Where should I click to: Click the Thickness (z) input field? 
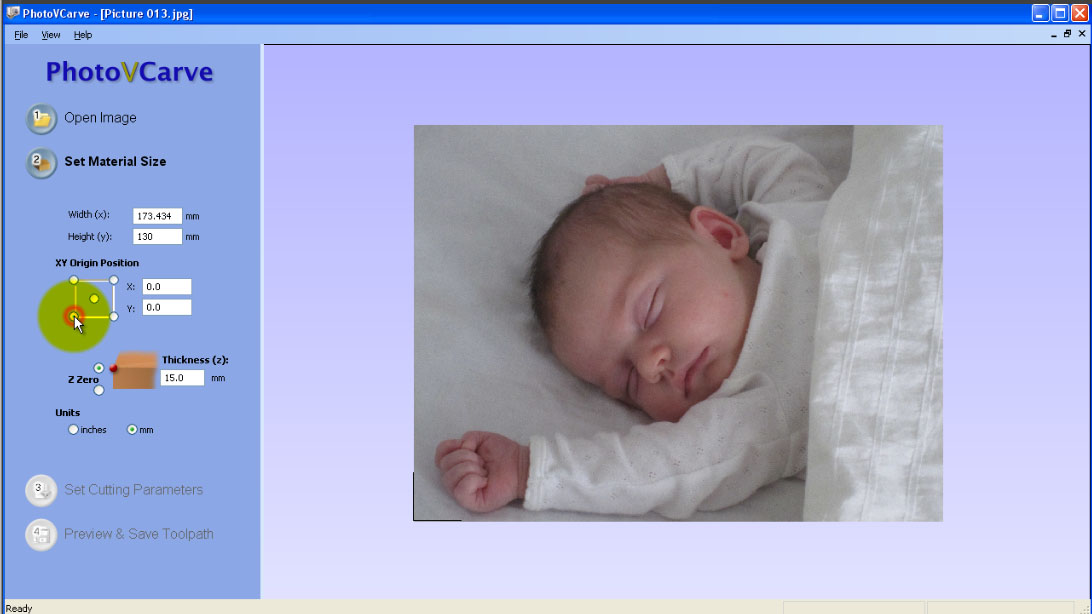pyautogui.click(x=182, y=378)
